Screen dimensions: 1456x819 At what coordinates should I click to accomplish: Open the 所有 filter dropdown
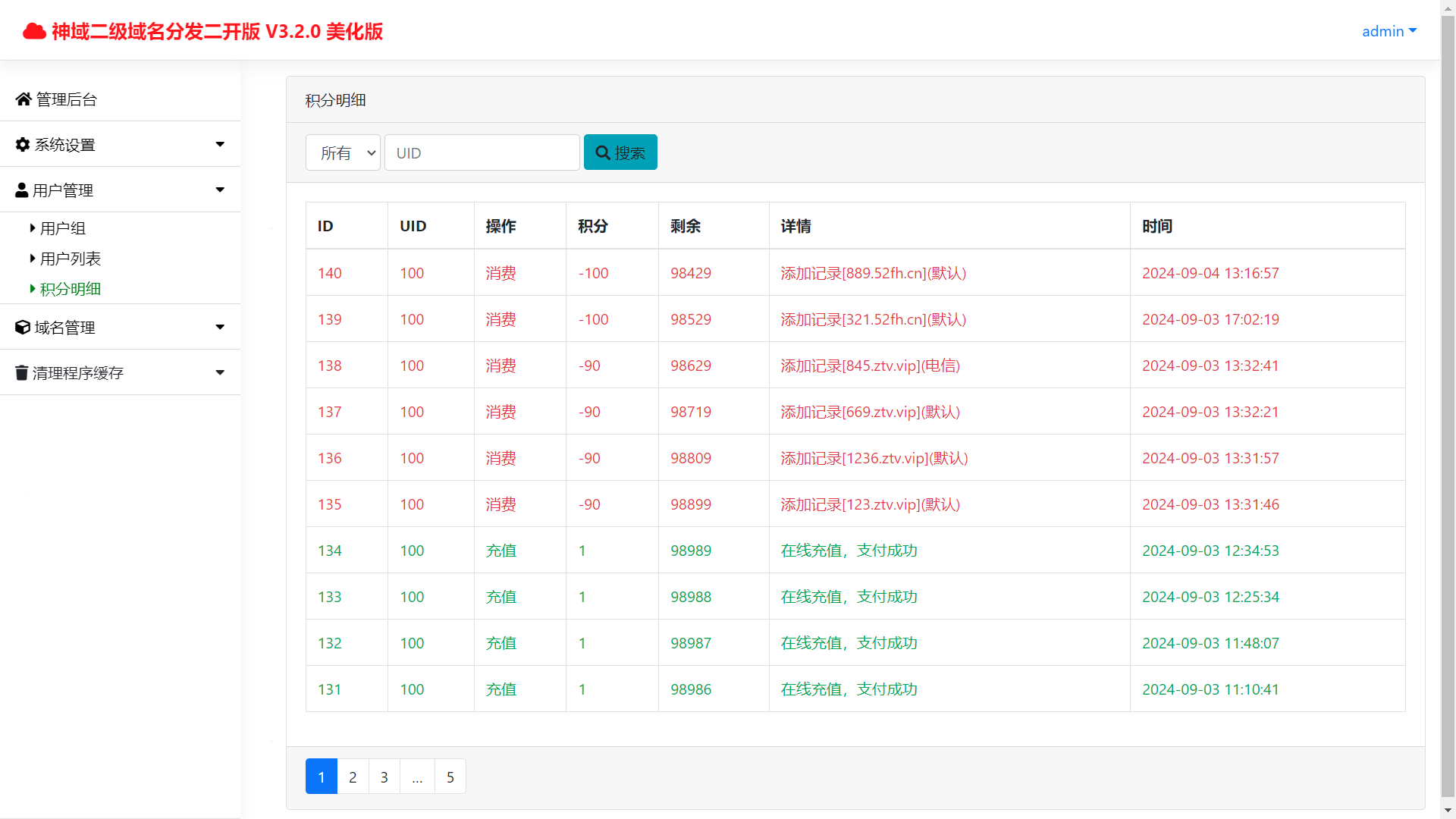click(343, 152)
